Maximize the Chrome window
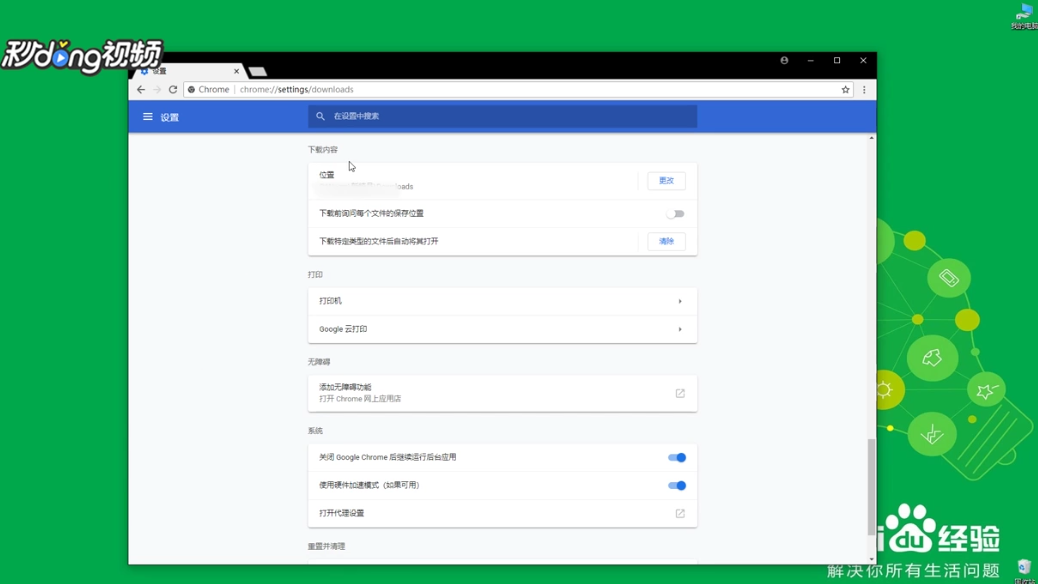The image size is (1038, 584). coord(837,60)
